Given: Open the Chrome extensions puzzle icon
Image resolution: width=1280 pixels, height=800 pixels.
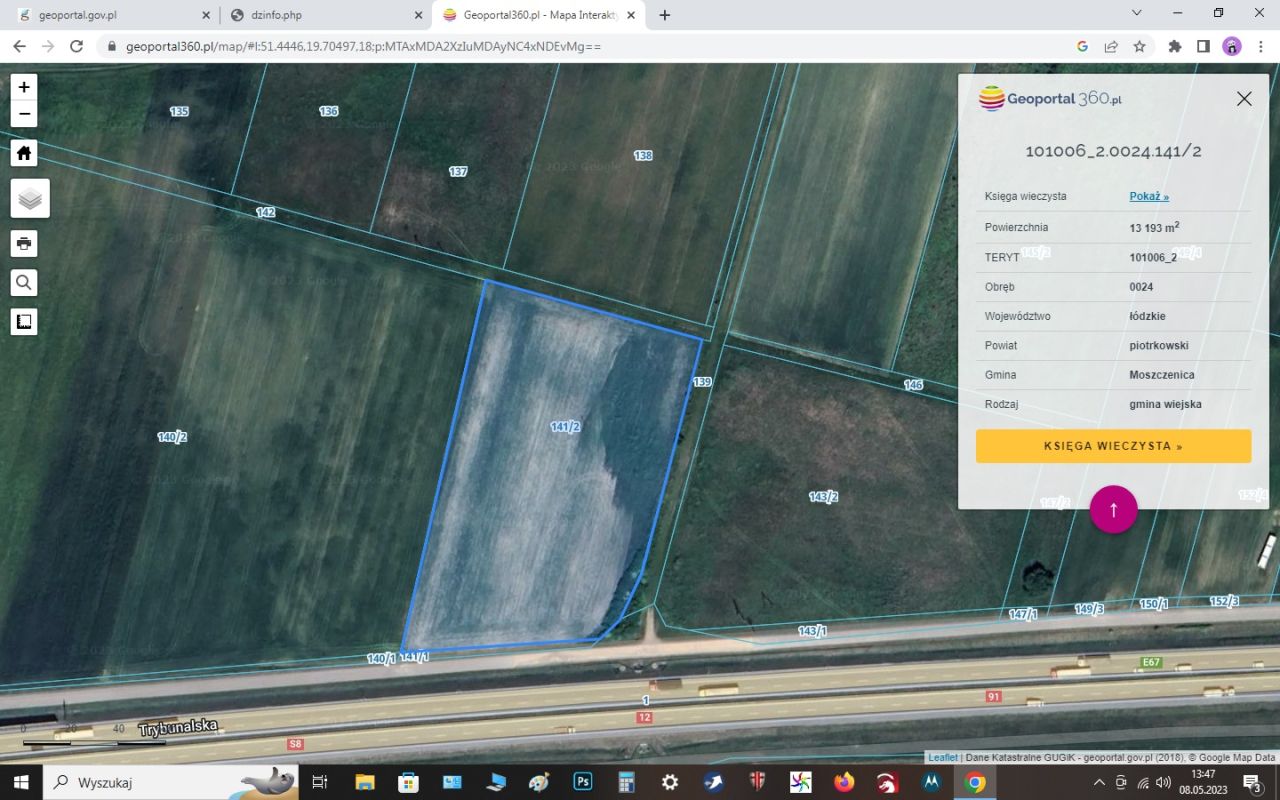Looking at the screenshot, I should 1175,46.
